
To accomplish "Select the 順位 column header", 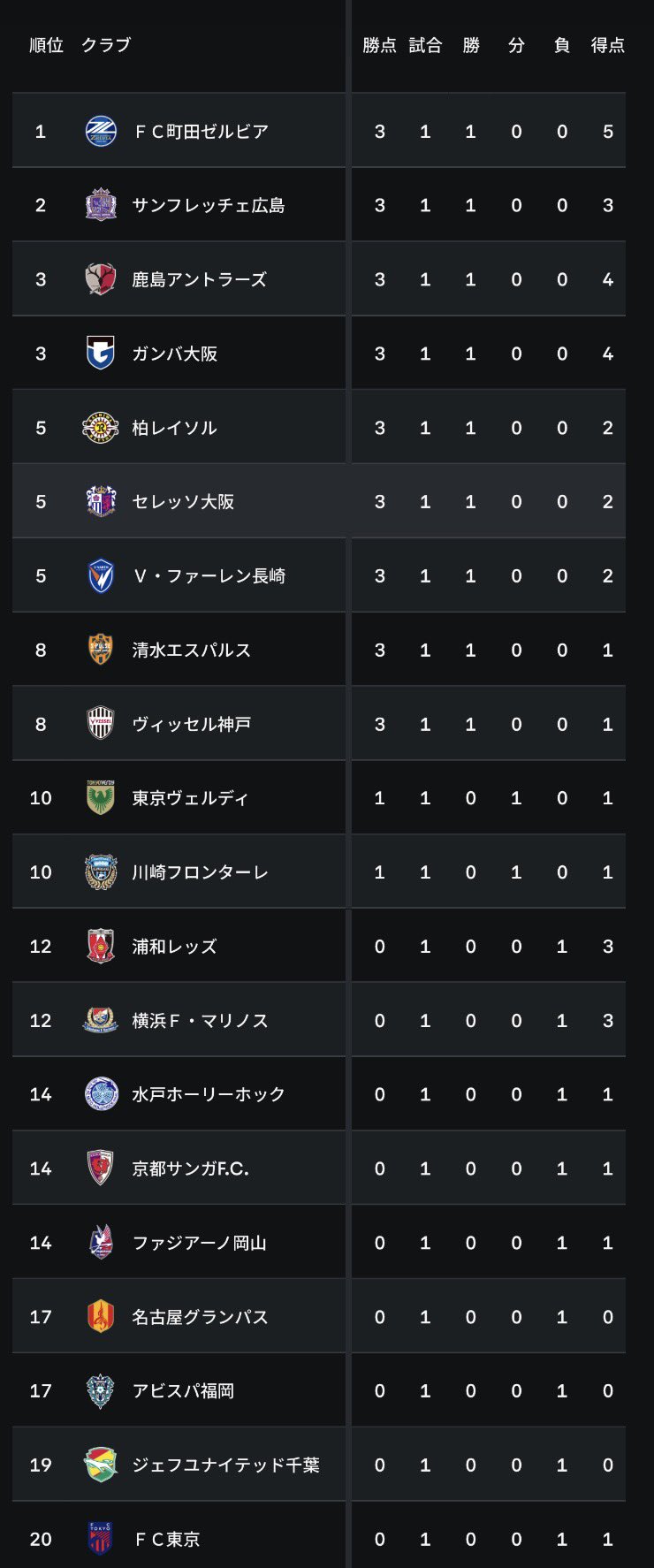I will pos(46,45).
